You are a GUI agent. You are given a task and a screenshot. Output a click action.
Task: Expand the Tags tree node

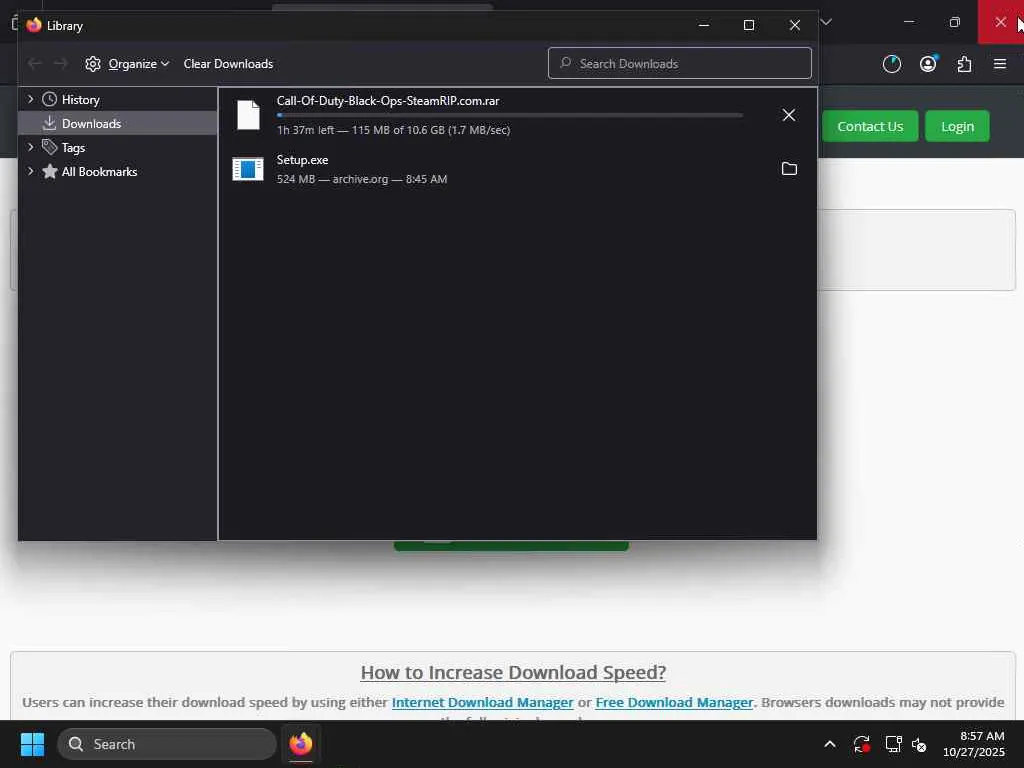click(x=30, y=147)
